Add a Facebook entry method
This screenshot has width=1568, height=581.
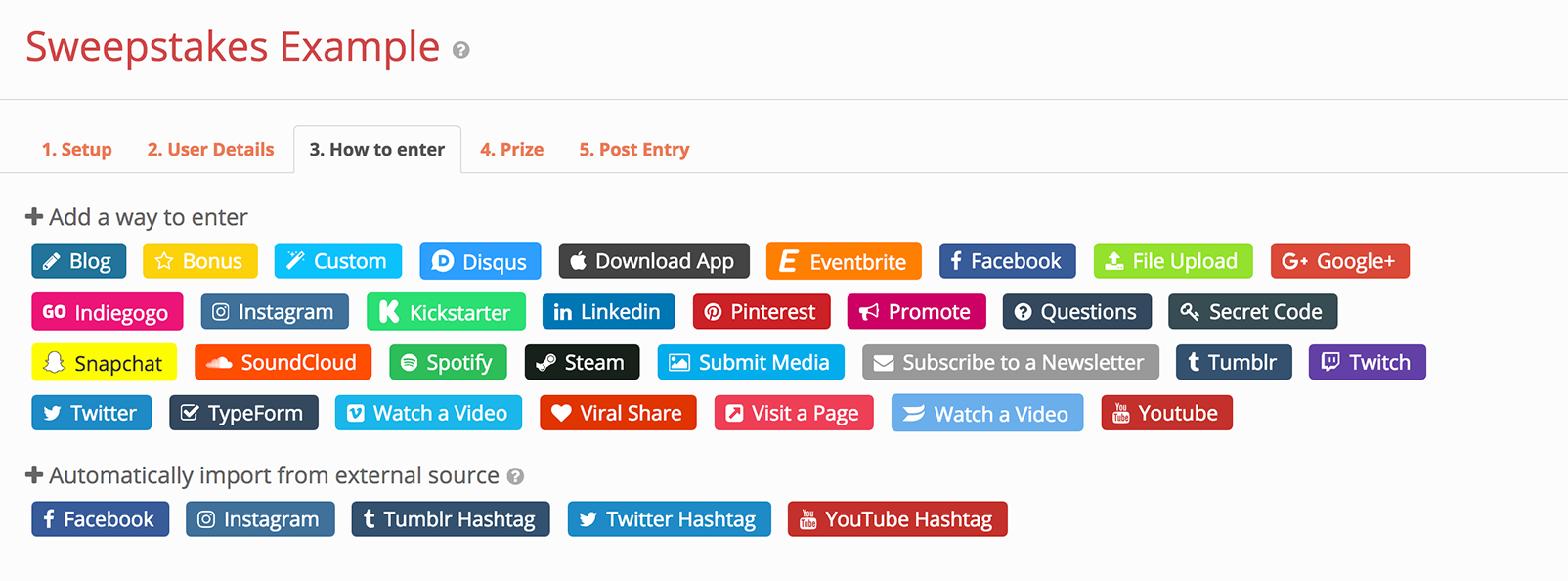click(1007, 260)
